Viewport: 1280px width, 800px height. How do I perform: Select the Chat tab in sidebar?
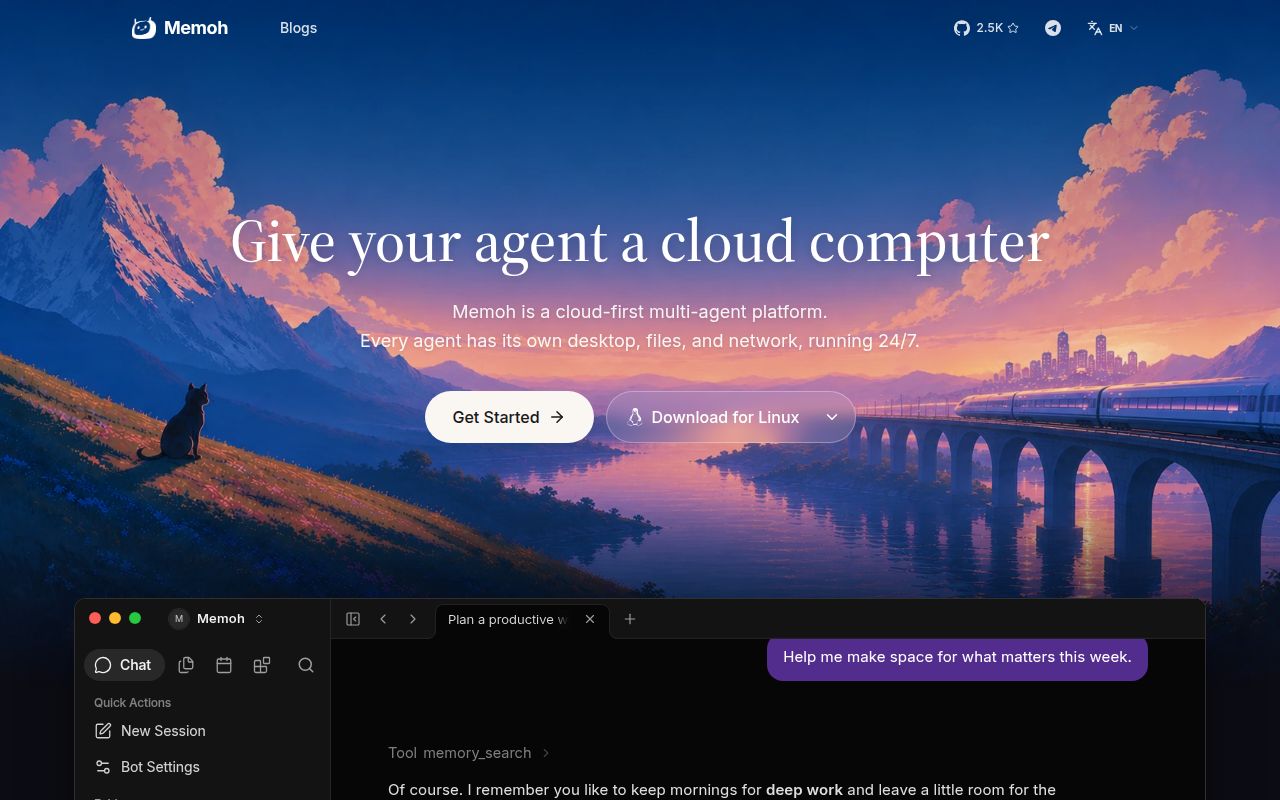pyautogui.click(x=125, y=665)
